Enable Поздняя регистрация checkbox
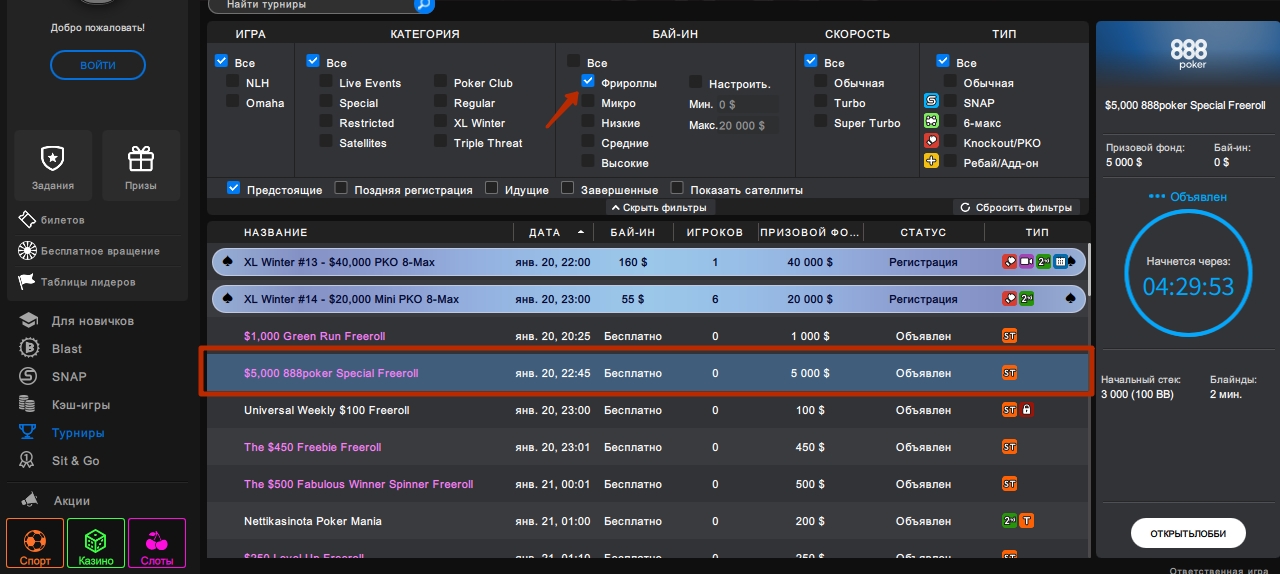1280x574 pixels. tap(341, 188)
